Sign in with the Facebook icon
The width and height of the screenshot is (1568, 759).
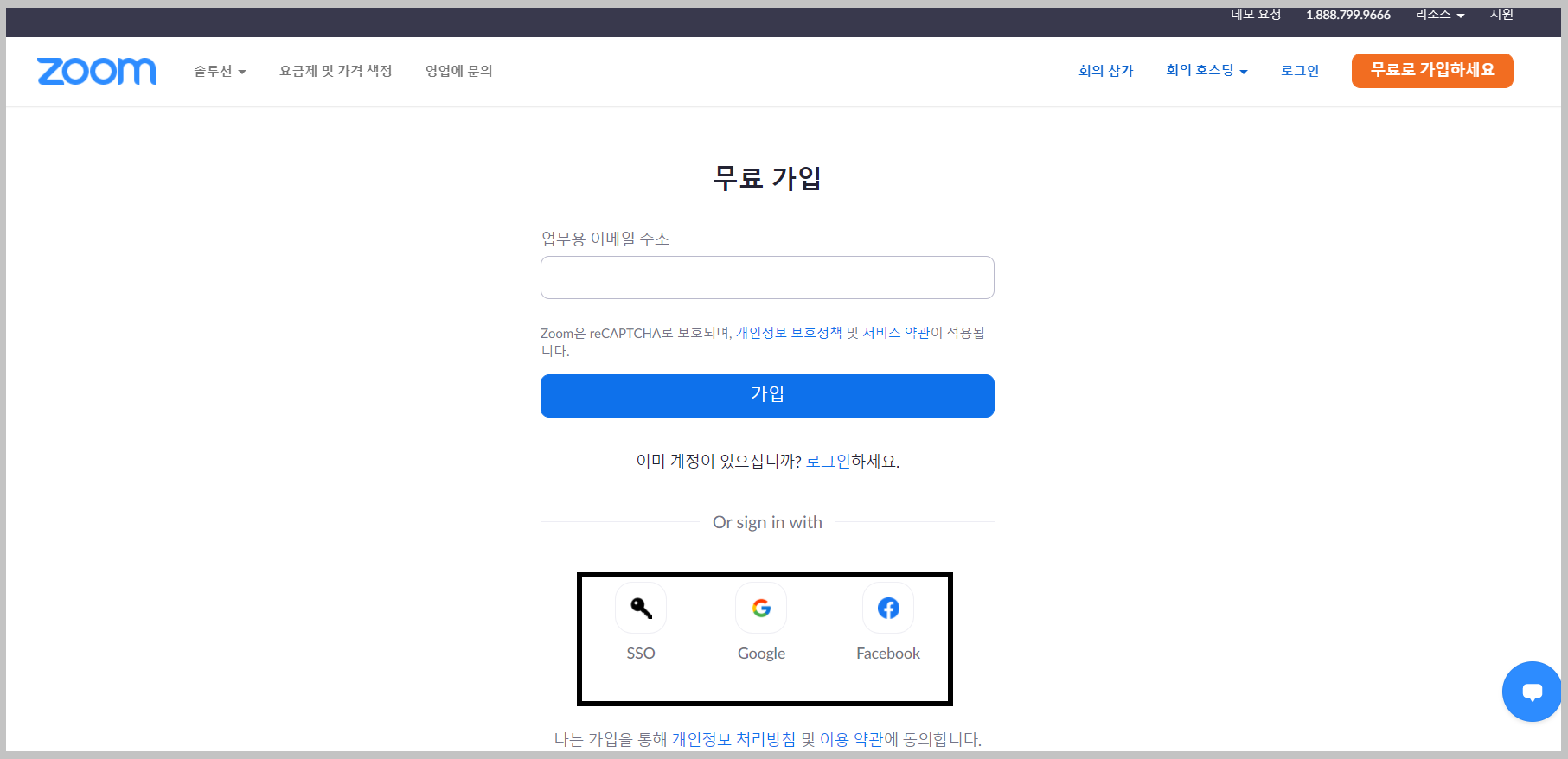(888, 608)
